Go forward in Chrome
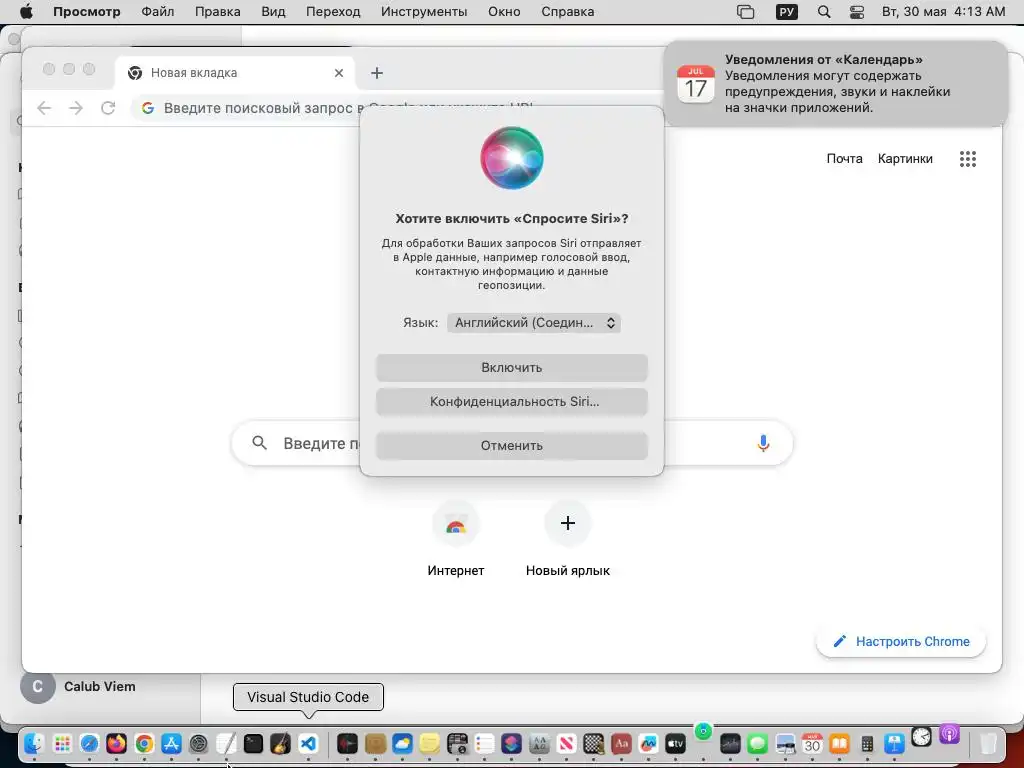Viewport: 1024px width, 768px height. 76,108
